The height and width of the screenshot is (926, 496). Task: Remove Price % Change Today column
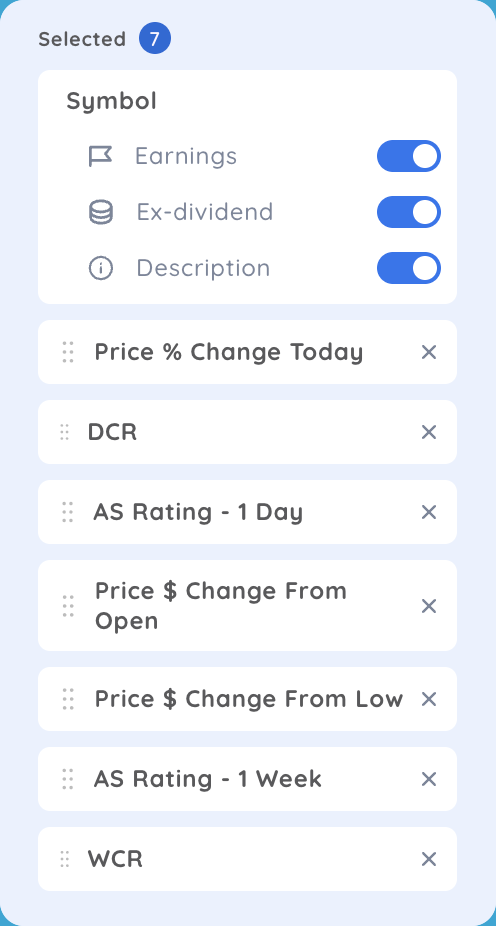point(429,353)
